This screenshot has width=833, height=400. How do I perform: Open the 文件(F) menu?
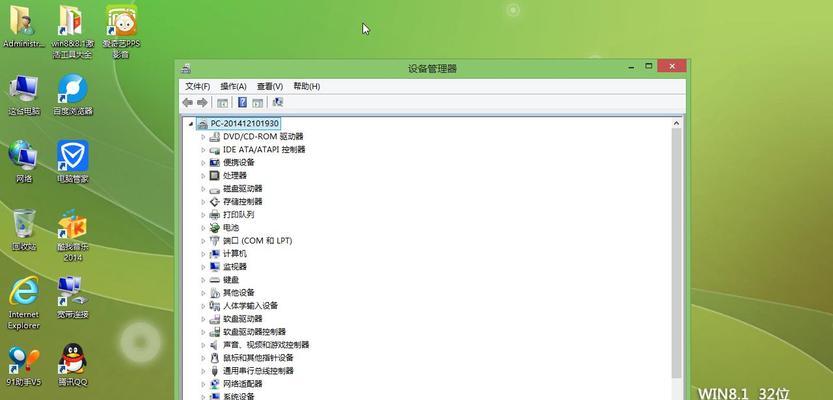pos(198,86)
